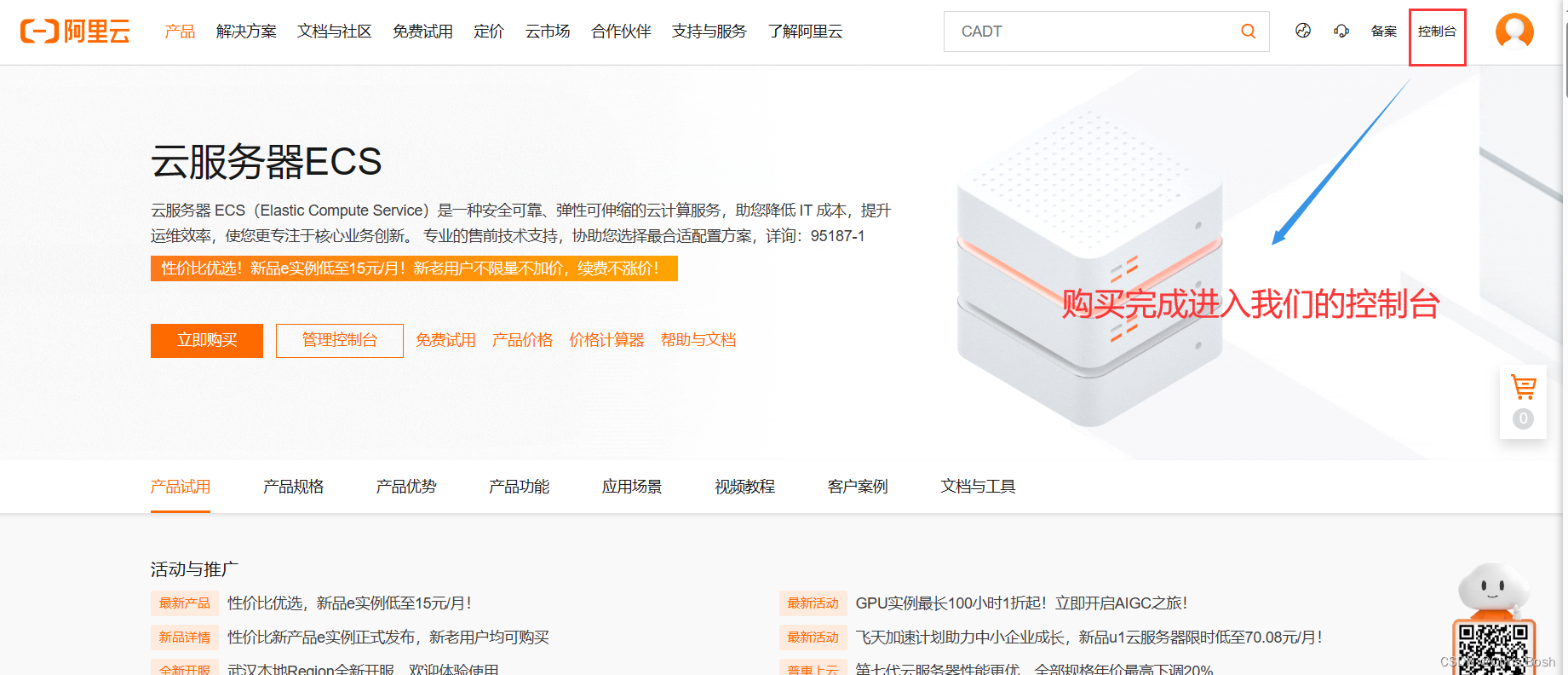Click the cart count badge 0
Image resolution: width=1568 pixels, height=675 pixels.
coord(1523,418)
